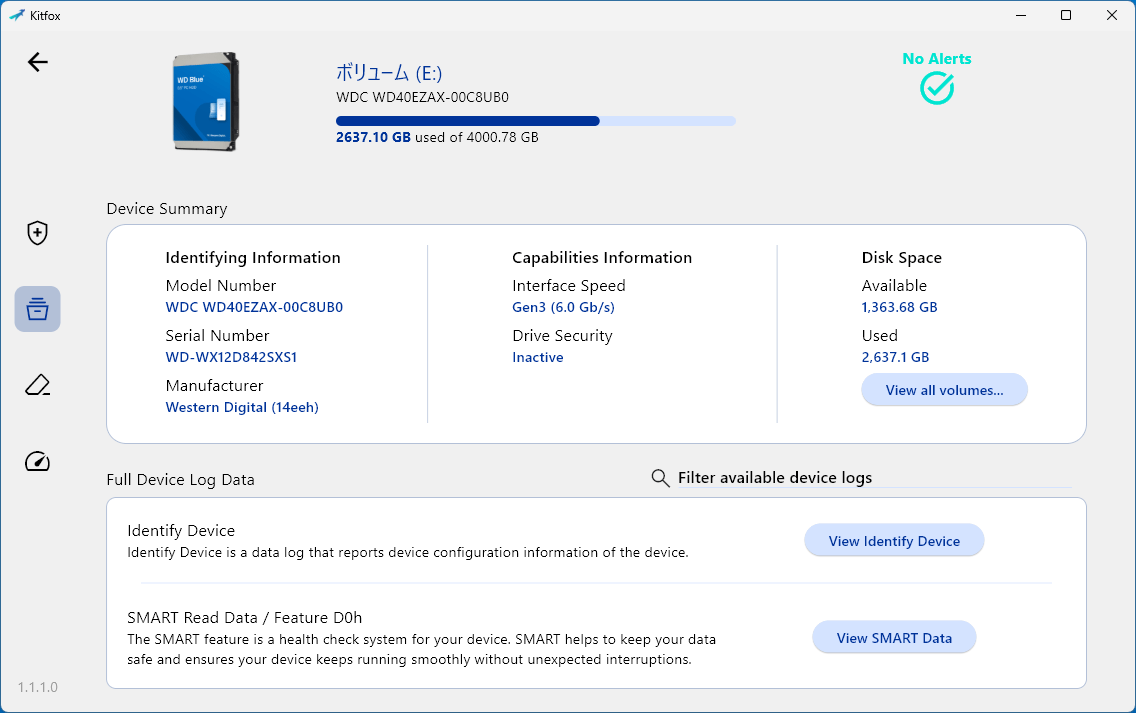1136x713 pixels.
Task: Click model number WDC WD40EZAX-00C8UB0 value
Action: [254, 307]
